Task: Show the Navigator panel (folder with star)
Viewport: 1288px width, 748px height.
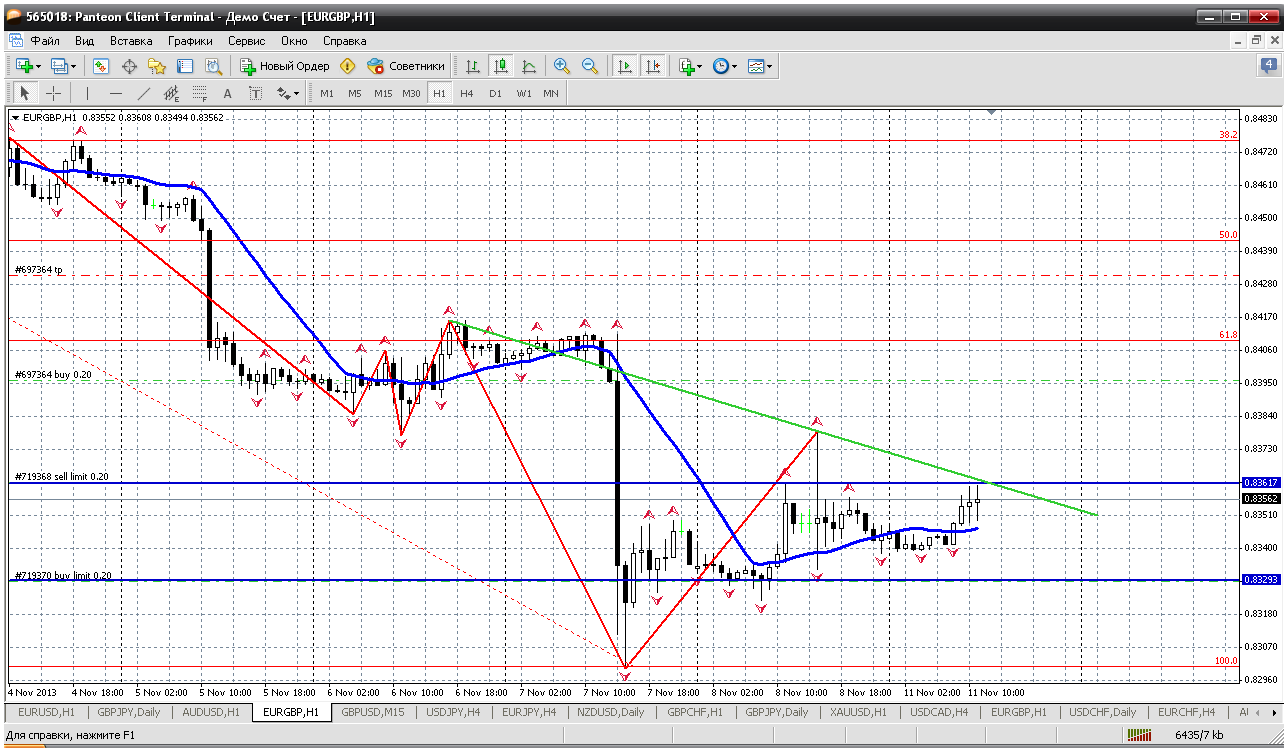Action: (x=157, y=66)
